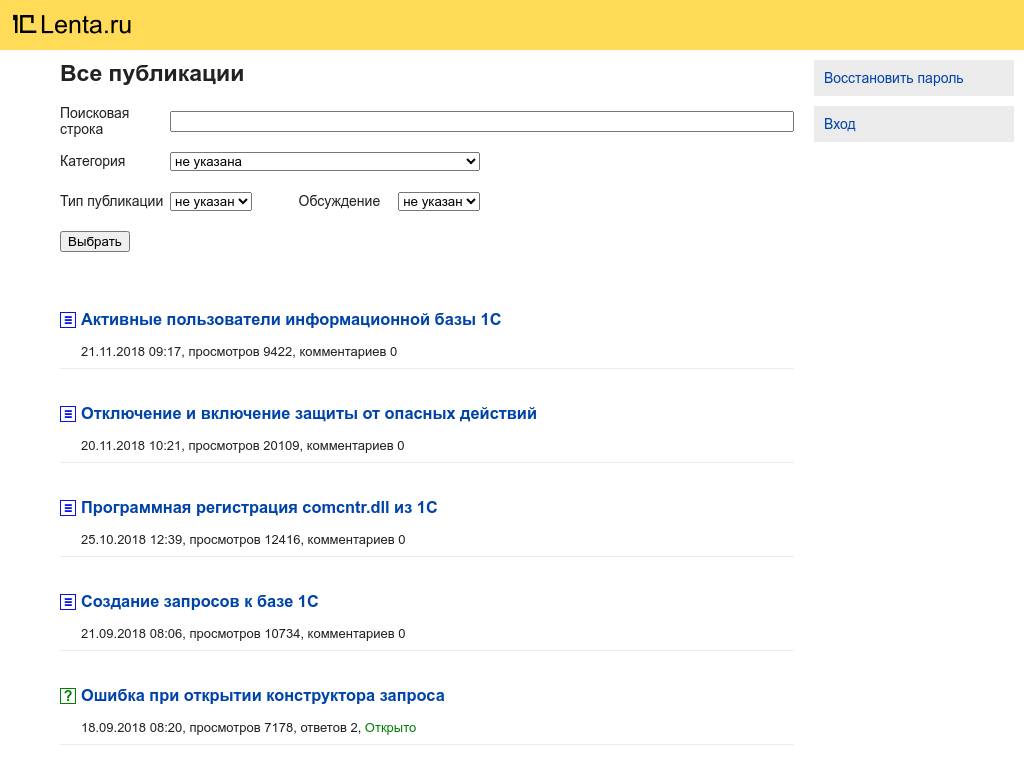This screenshot has width=1024, height=768.
Task: Open article Создание запросов к базе 1С
Action: tap(199, 601)
